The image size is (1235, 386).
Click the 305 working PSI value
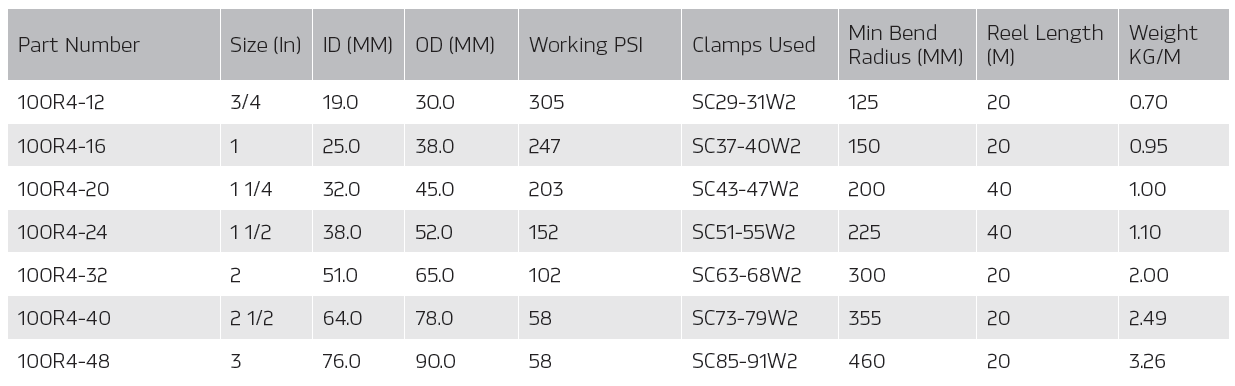pyautogui.click(x=546, y=102)
